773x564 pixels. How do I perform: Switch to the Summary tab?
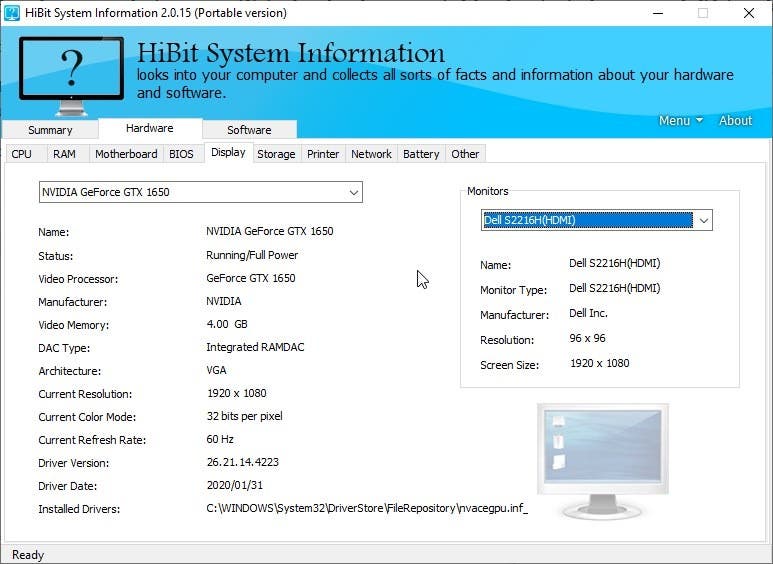50,130
